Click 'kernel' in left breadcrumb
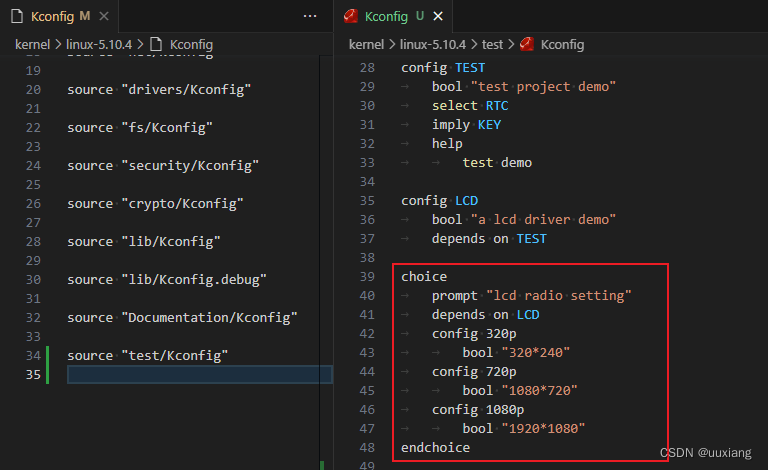 [x=32, y=45]
